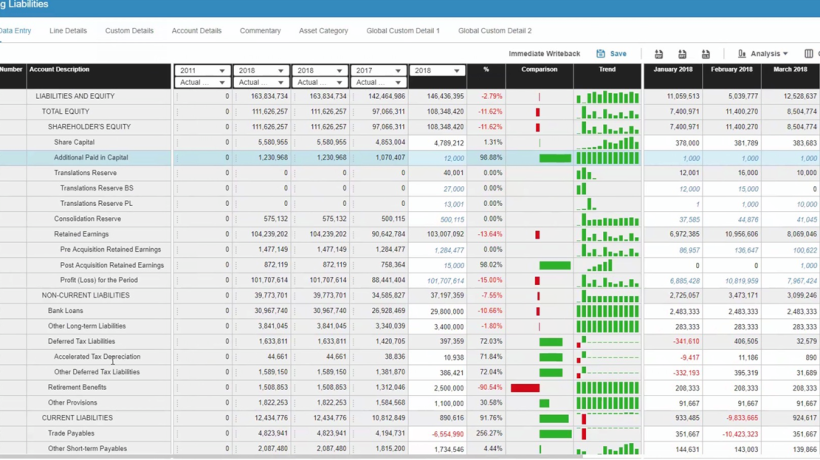Click the second export file icon

pyautogui.click(x=682, y=54)
